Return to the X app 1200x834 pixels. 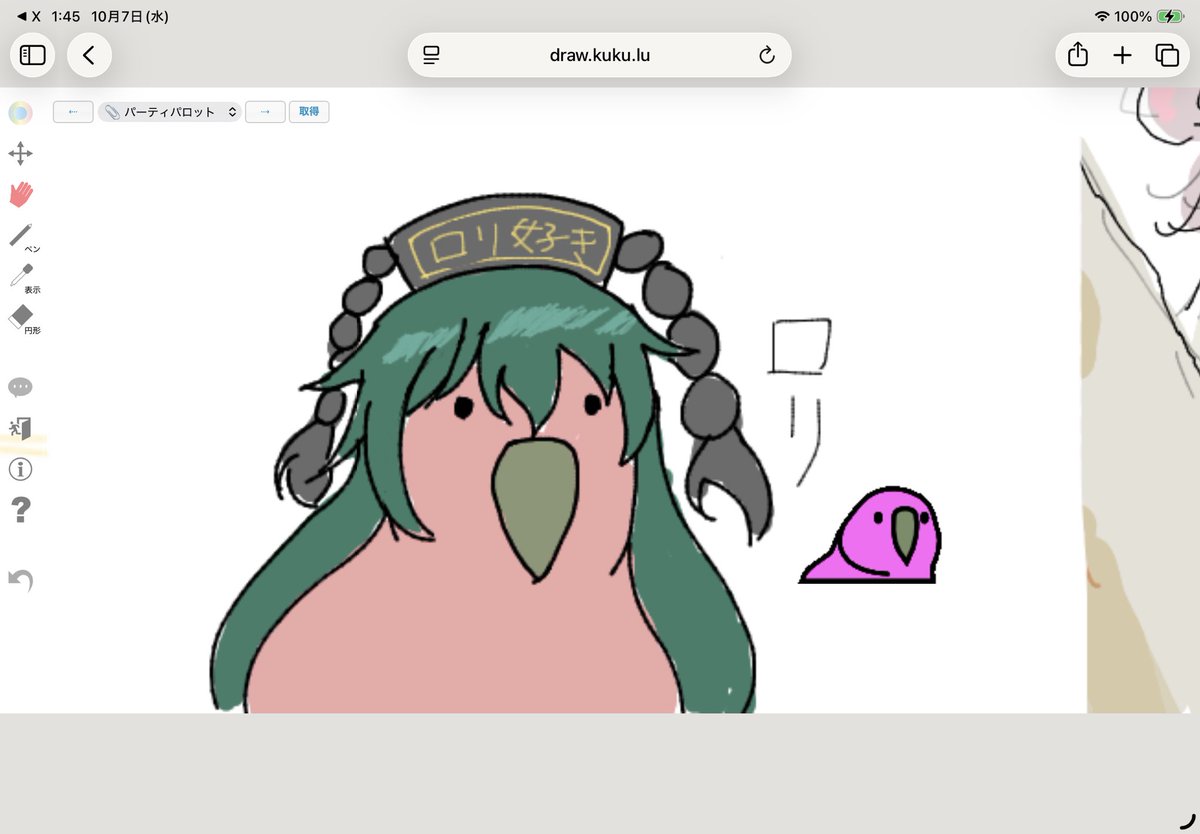click(29, 16)
